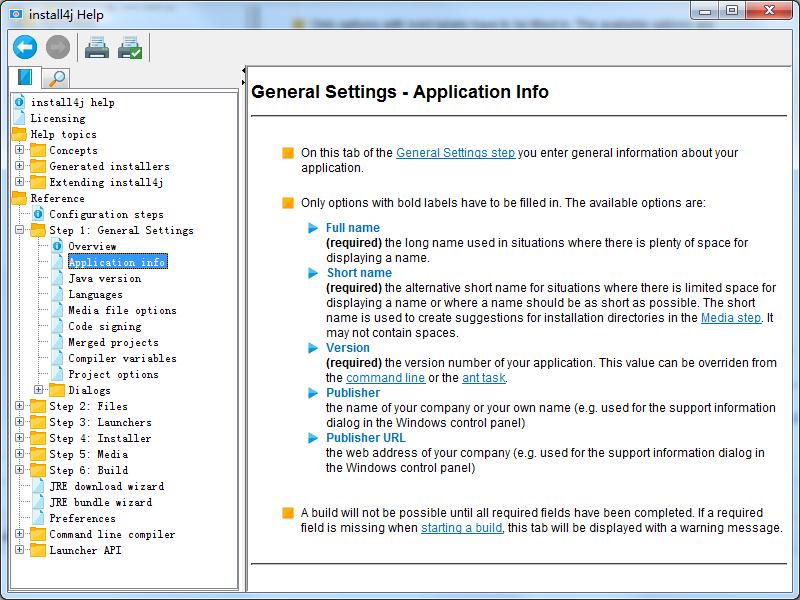The height and width of the screenshot is (600, 800).
Task: Select Application info tree item
Action: point(117,262)
